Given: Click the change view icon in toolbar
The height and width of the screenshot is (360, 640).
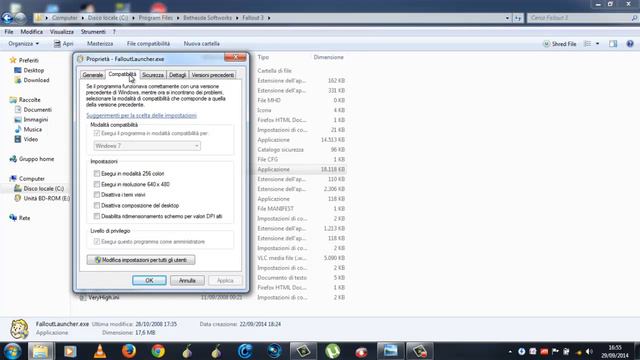Looking at the screenshot, I should tap(588, 44).
